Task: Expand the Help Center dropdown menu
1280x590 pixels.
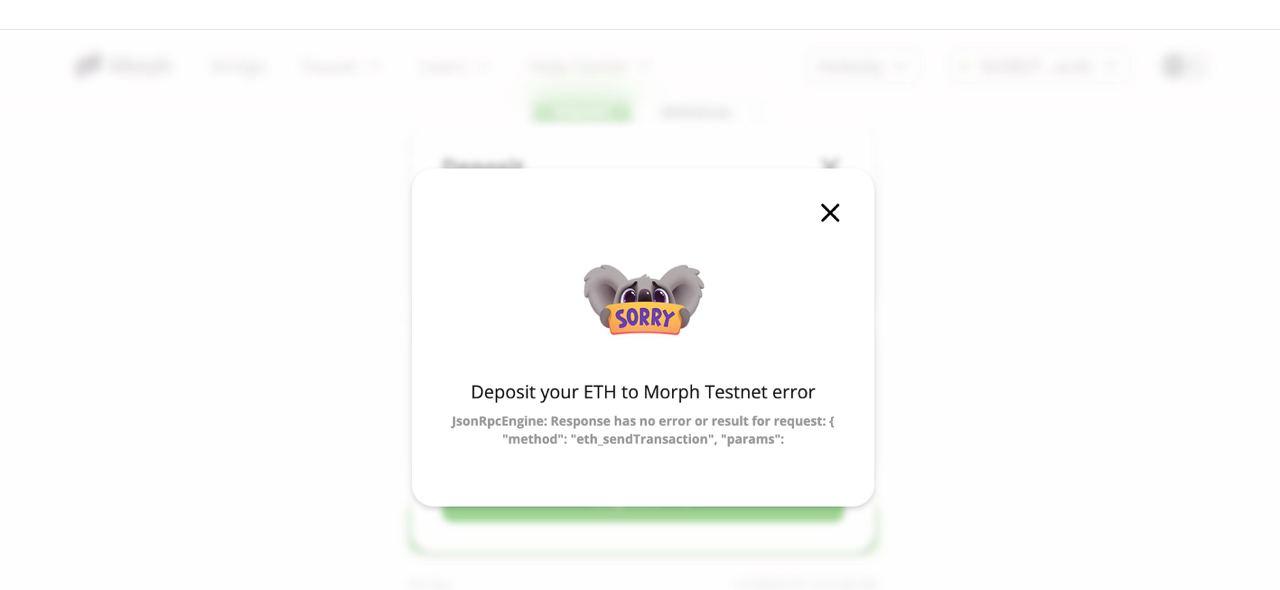Action: tap(590, 67)
